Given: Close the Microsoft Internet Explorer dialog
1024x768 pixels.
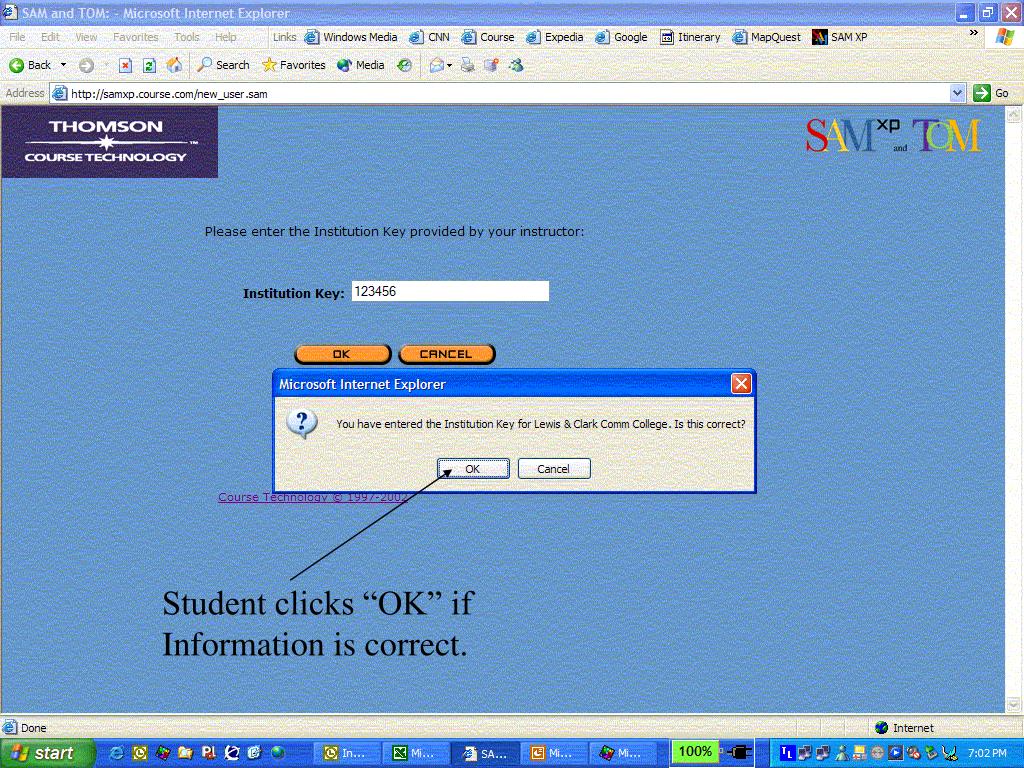Looking at the screenshot, I should click(741, 383).
